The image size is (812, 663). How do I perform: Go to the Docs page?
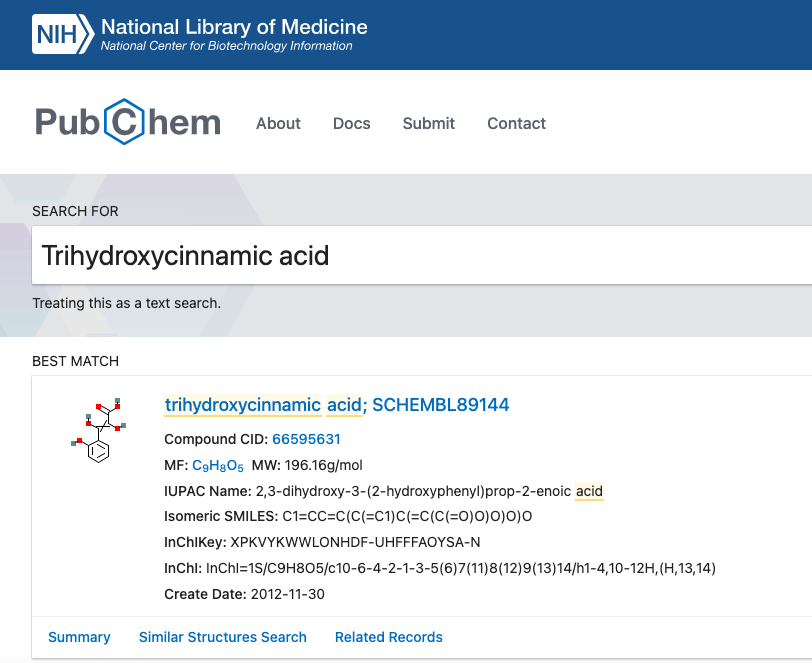coord(352,123)
